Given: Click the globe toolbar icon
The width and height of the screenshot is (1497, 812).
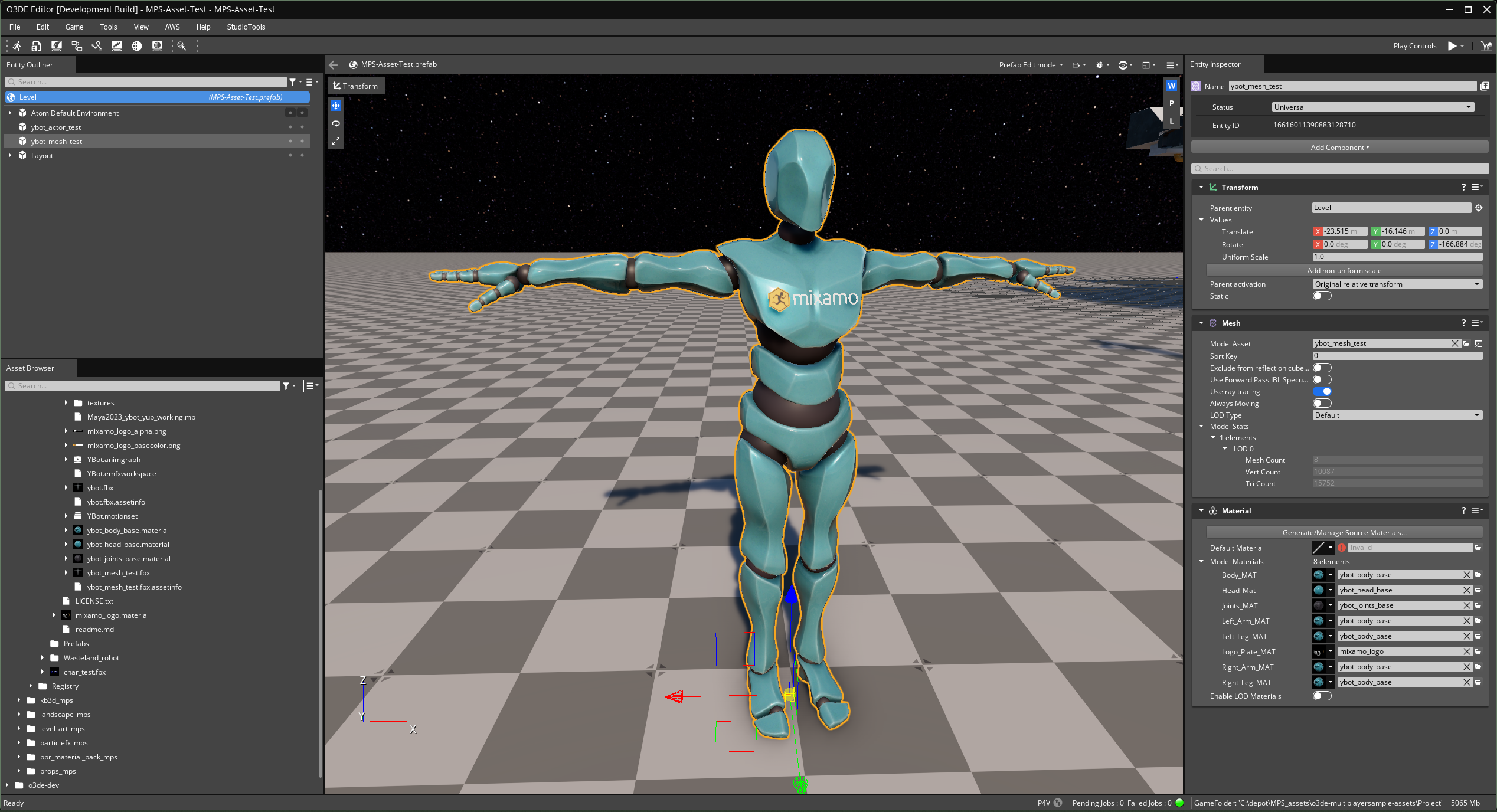Looking at the screenshot, I should tap(137, 46).
